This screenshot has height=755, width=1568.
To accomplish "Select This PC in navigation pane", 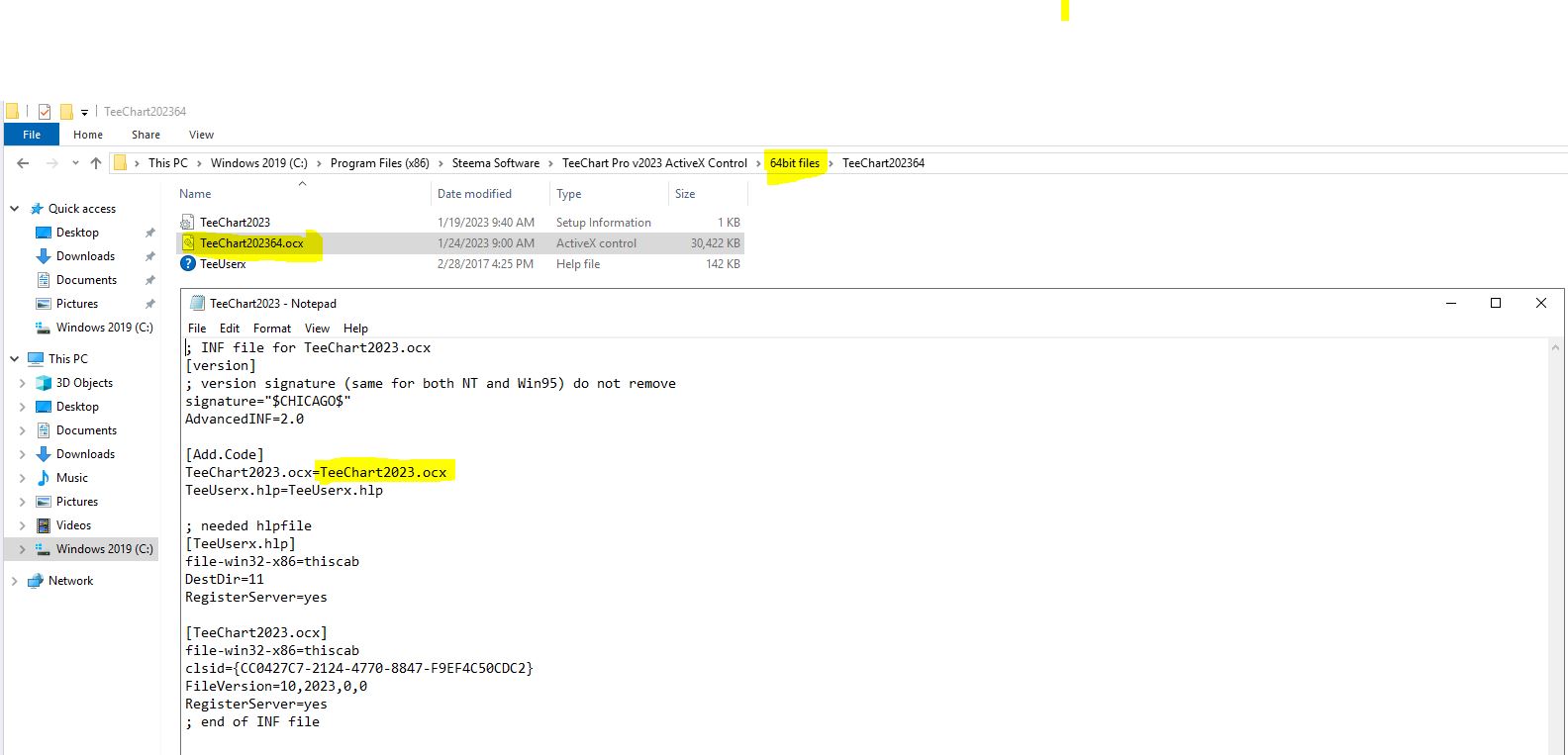I will tap(68, 359).
